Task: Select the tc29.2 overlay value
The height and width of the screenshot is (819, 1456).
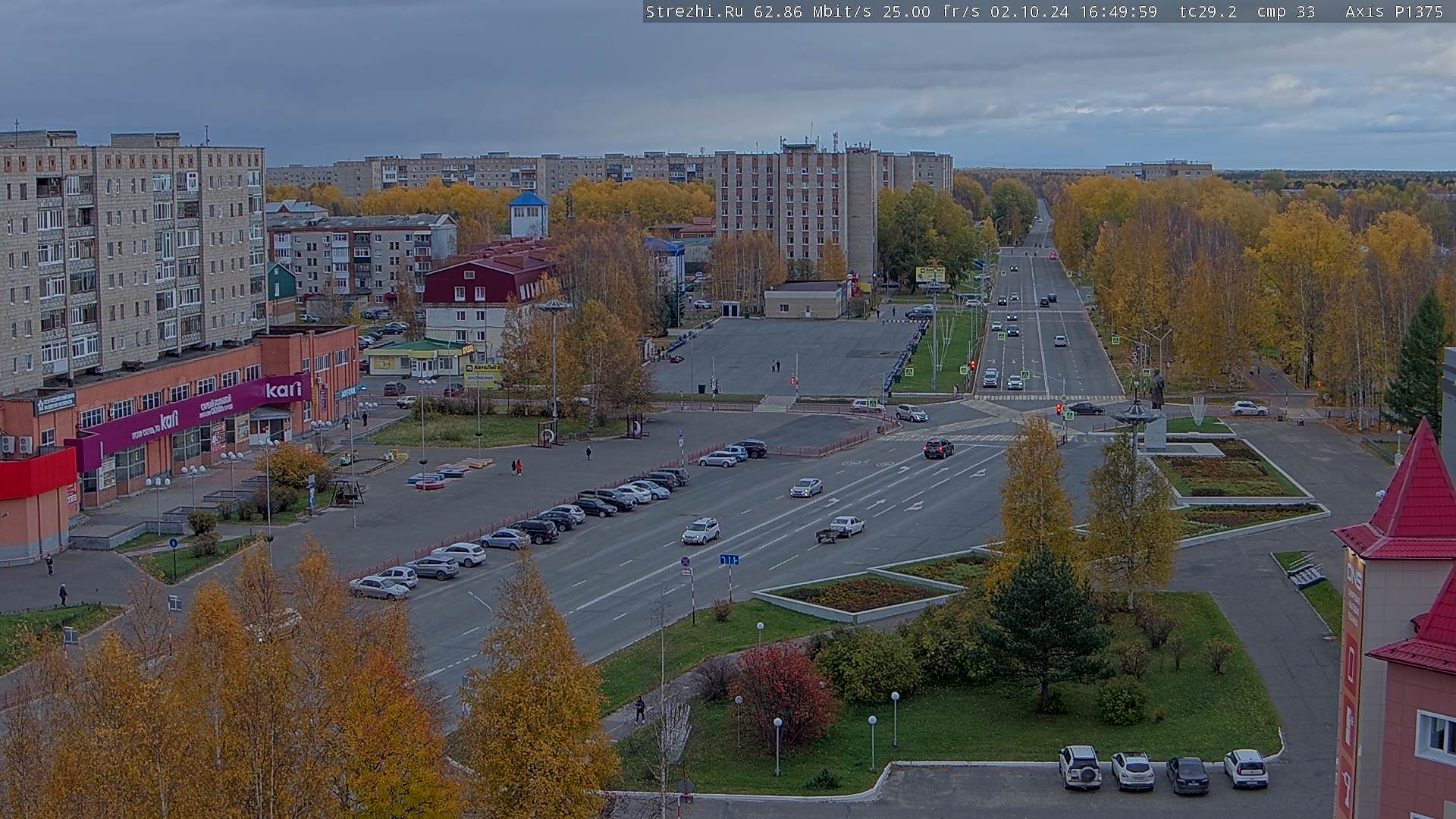Action: pyautogui.click(x=1207, y=11)
